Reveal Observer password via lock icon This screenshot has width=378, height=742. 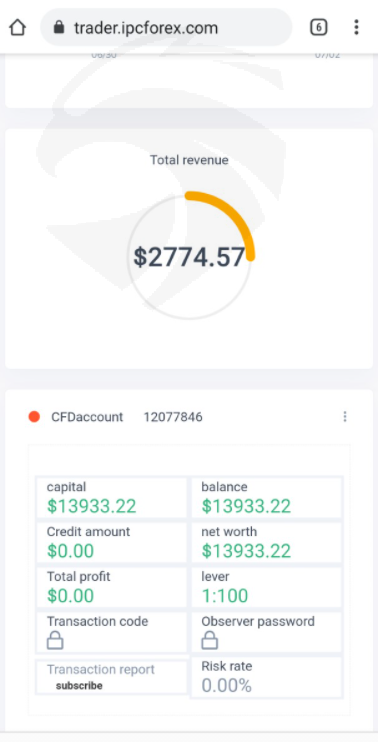click(210, 641)
